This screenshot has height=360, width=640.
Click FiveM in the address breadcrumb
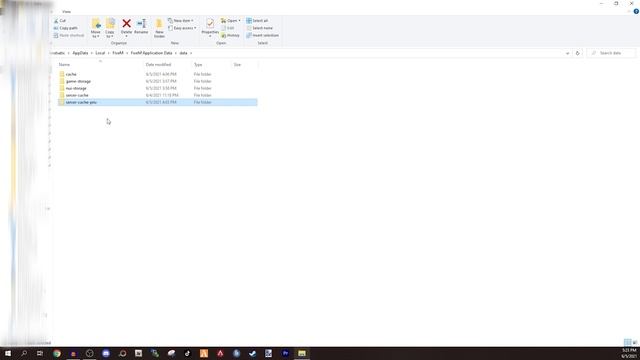click(118, 53)
